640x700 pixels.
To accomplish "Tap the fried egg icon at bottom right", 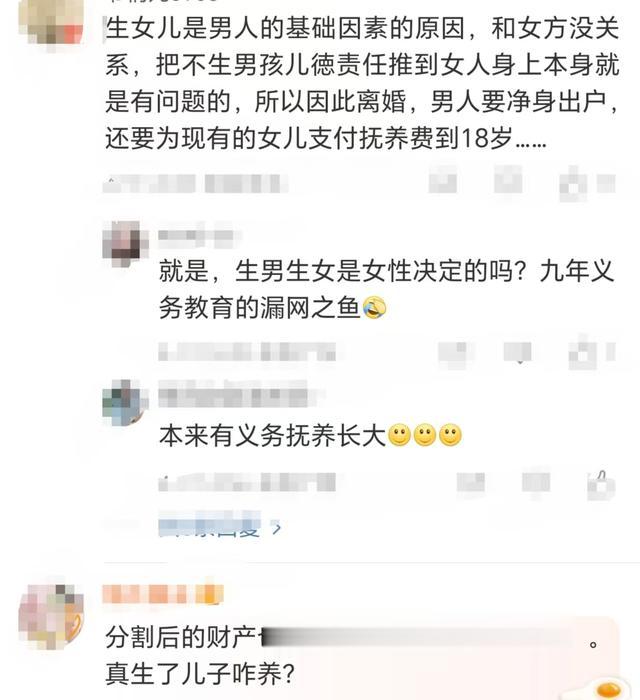I will [x=608, y=689].
